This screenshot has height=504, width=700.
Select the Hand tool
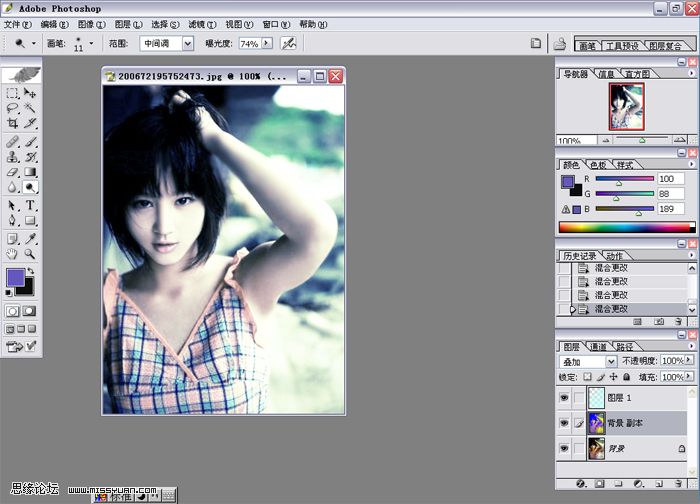coord(12,254)
